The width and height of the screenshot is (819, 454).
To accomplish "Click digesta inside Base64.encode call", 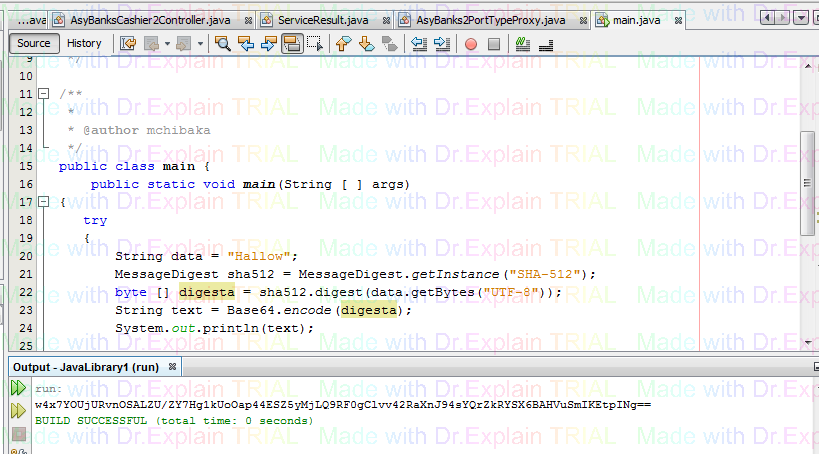I will 369,310.
